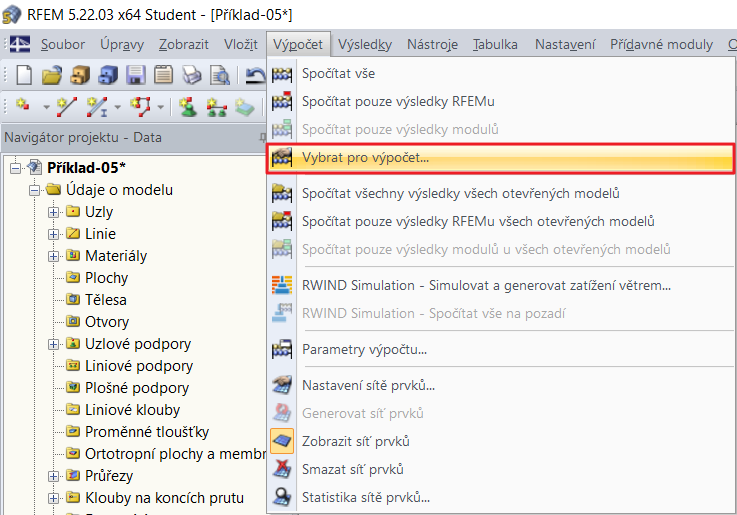This screenshot has width=737, height=515.
Task: Click the Save floppy disk icon
Action: [136, 74]
